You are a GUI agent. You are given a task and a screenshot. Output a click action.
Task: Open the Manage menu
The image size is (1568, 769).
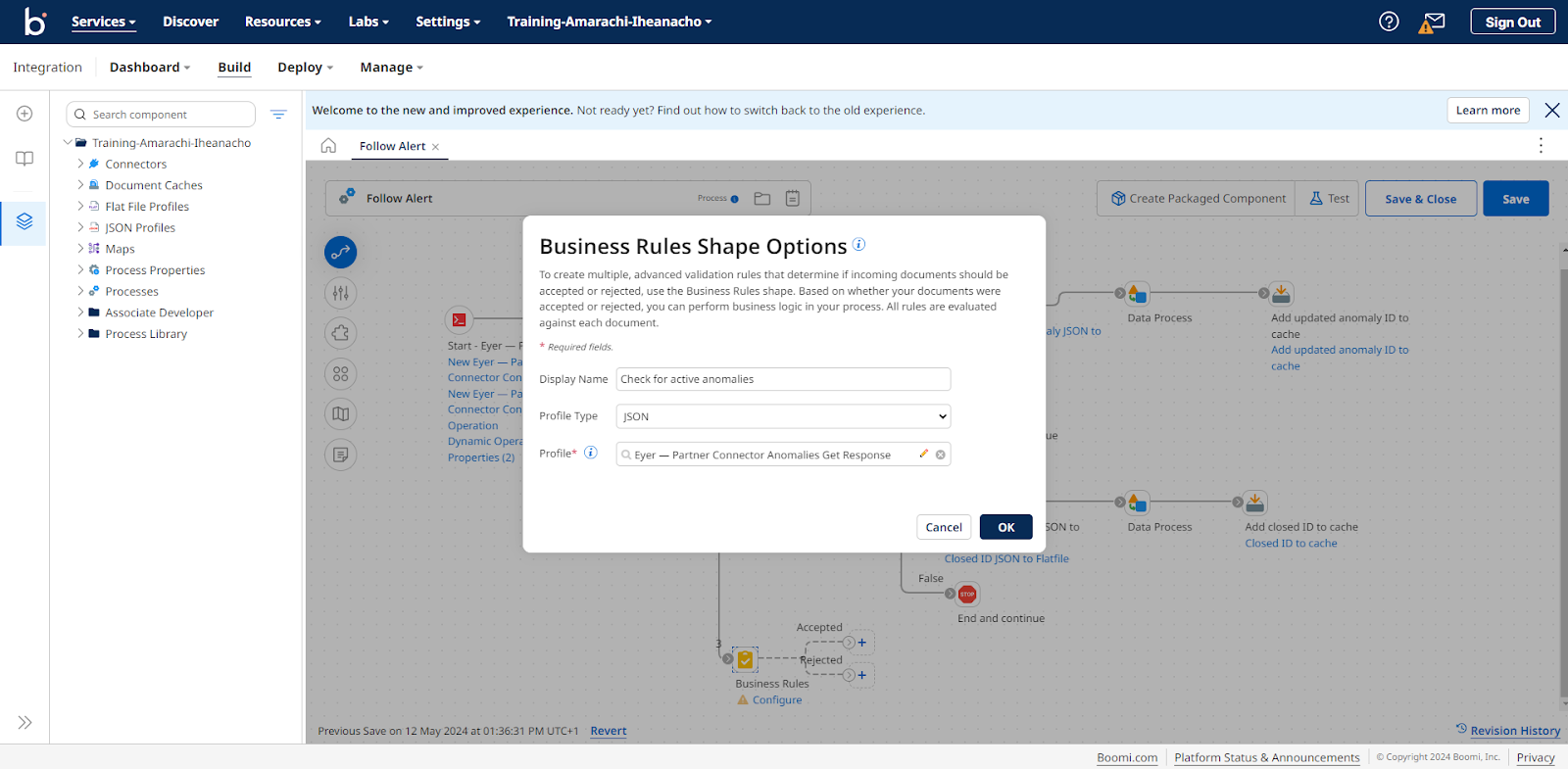[391, 68]
